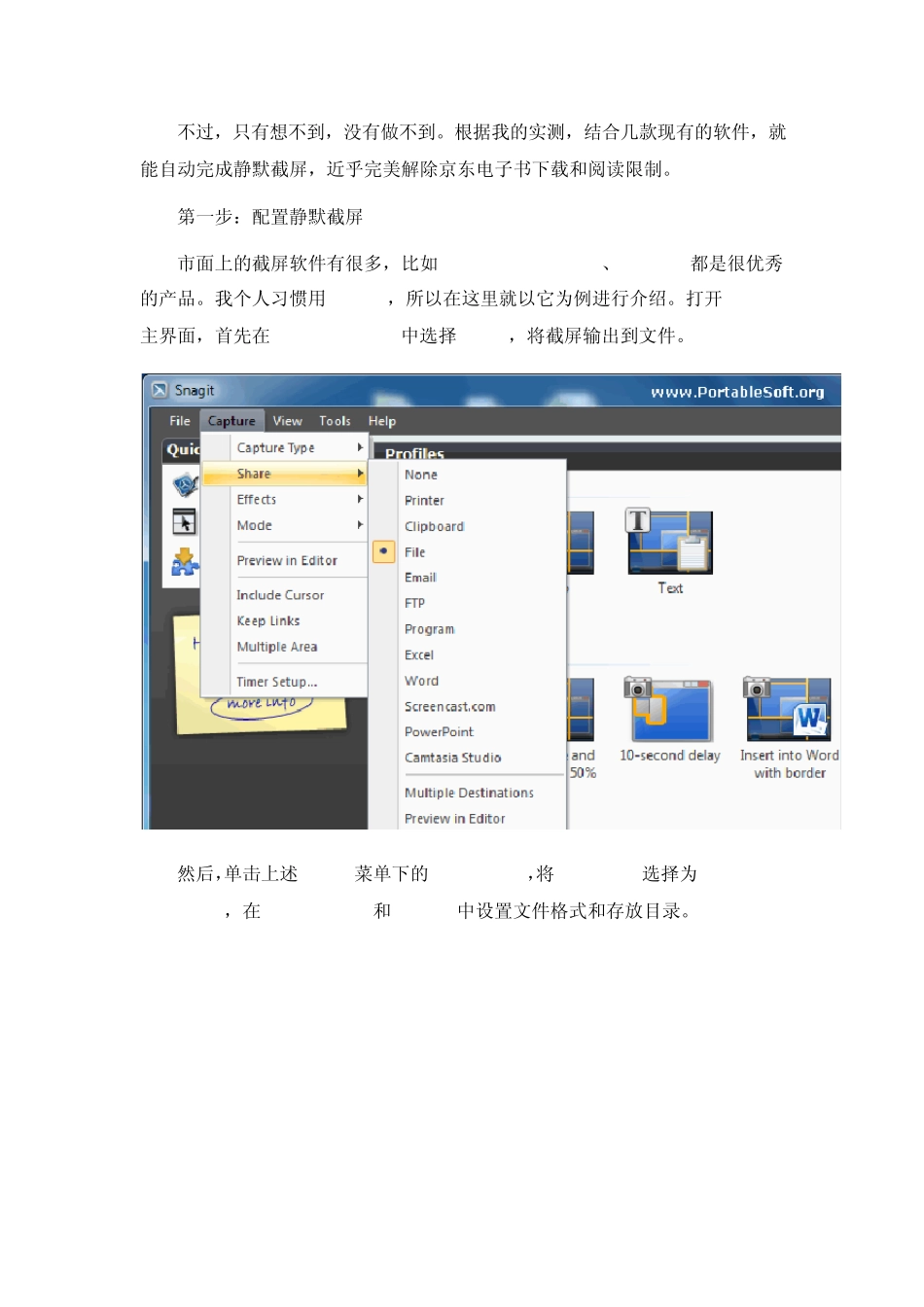Select None as share output
The height and width of the screenshot is (1307, 924).
point(468,475)
